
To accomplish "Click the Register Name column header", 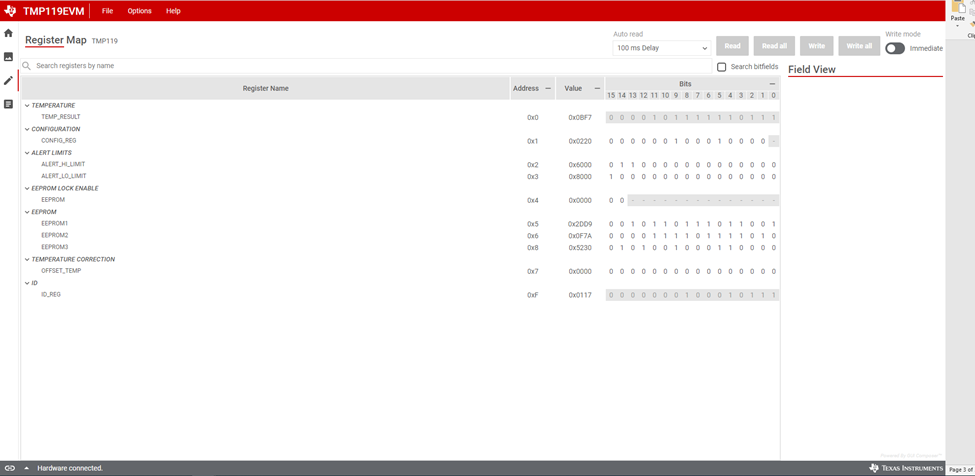I will (x=266, y=88).
